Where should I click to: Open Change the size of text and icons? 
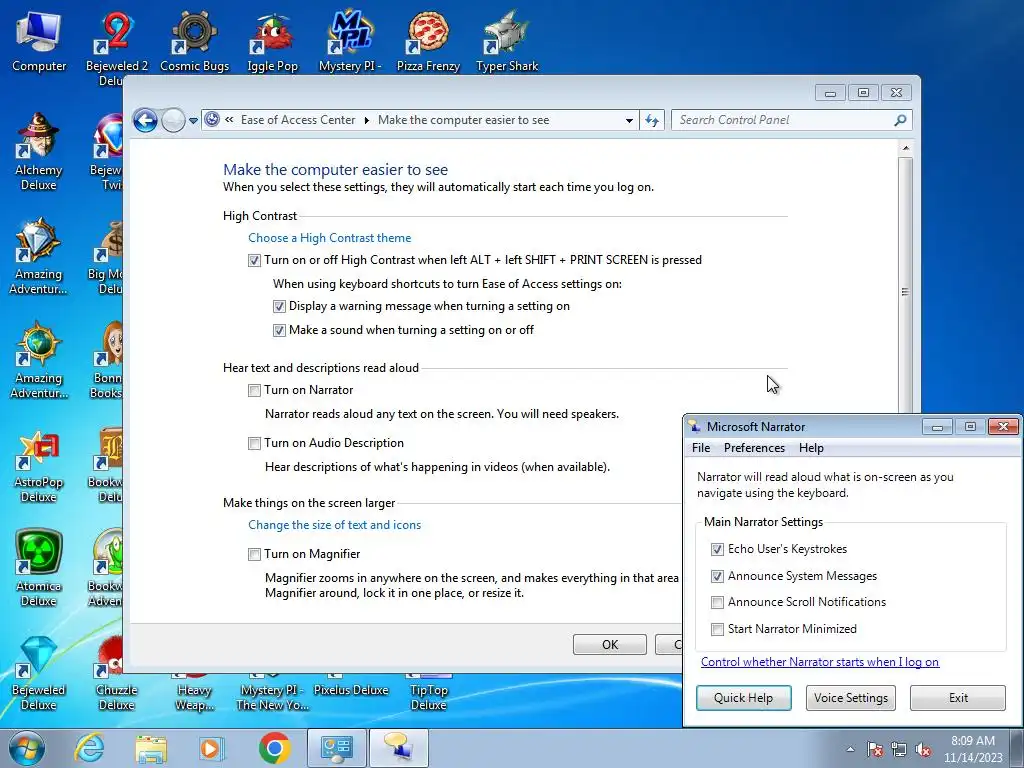(334, 525)
